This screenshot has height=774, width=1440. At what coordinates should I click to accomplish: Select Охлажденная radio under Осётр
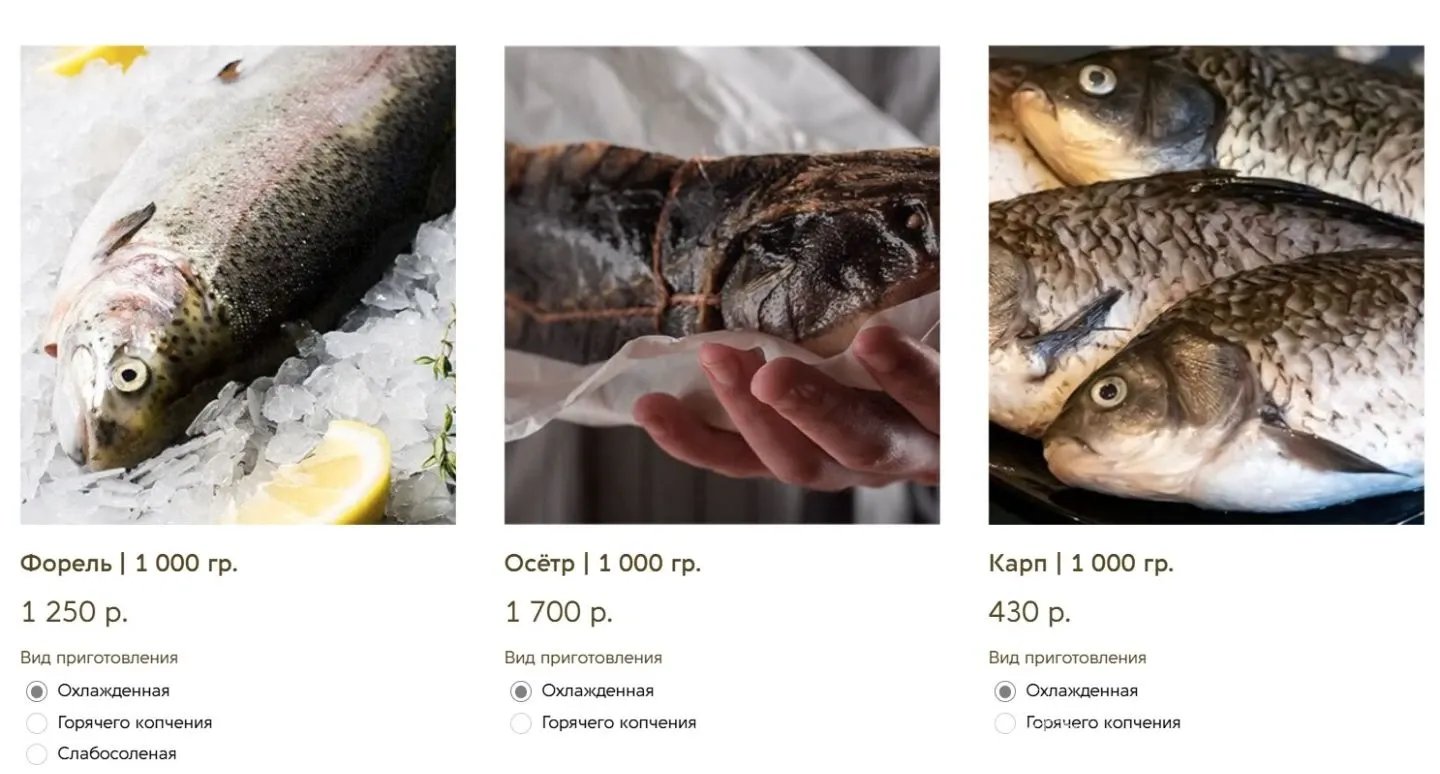coord(521,691)
